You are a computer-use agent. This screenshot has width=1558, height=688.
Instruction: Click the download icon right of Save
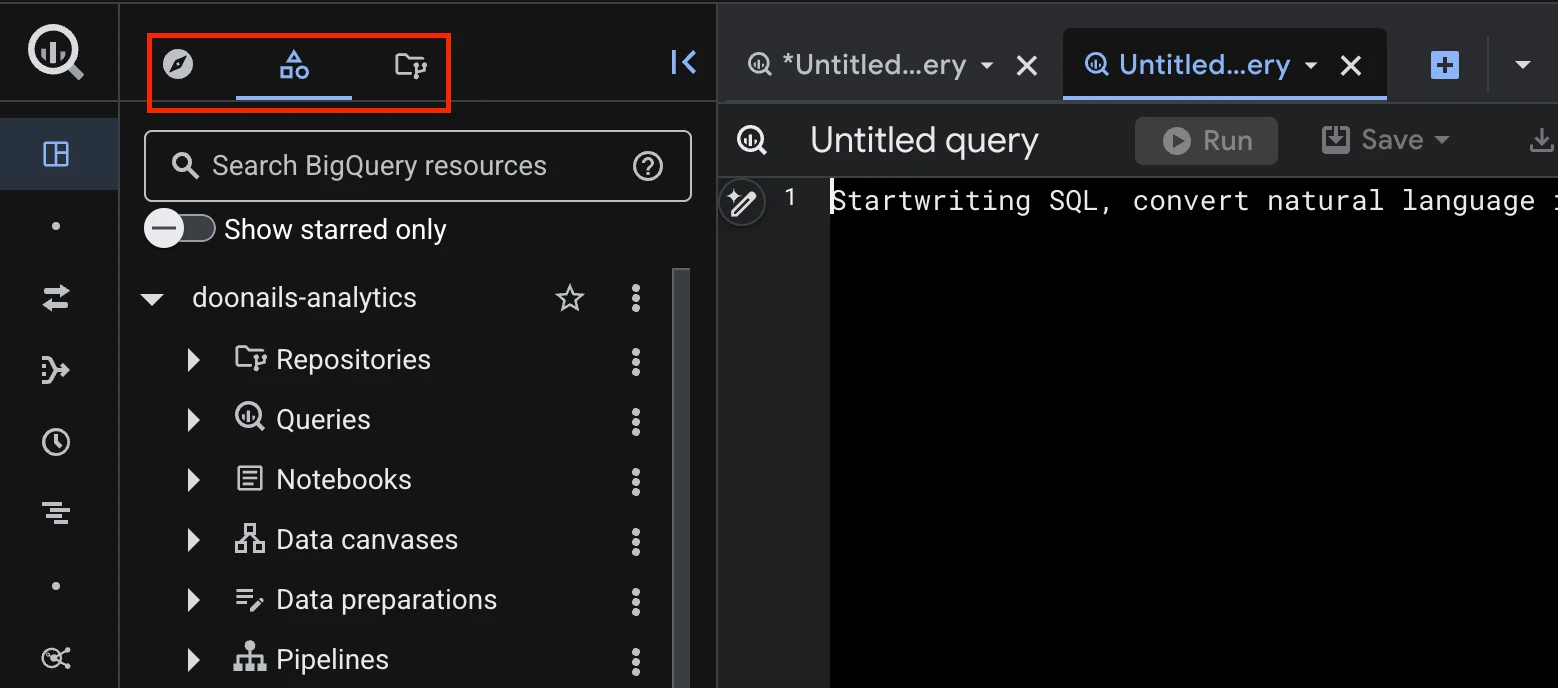[1543, 141]
